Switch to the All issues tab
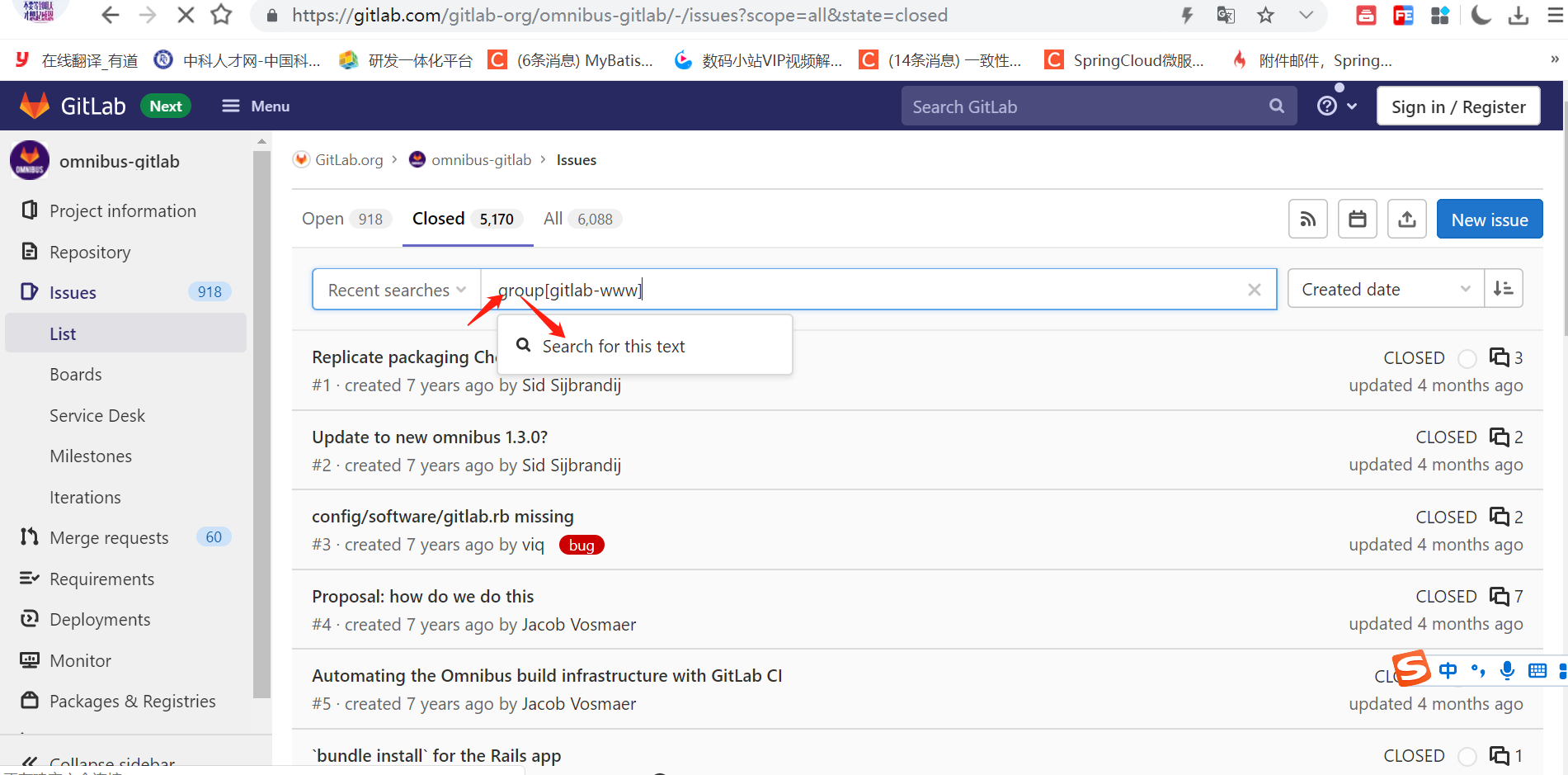 (581, 219)
